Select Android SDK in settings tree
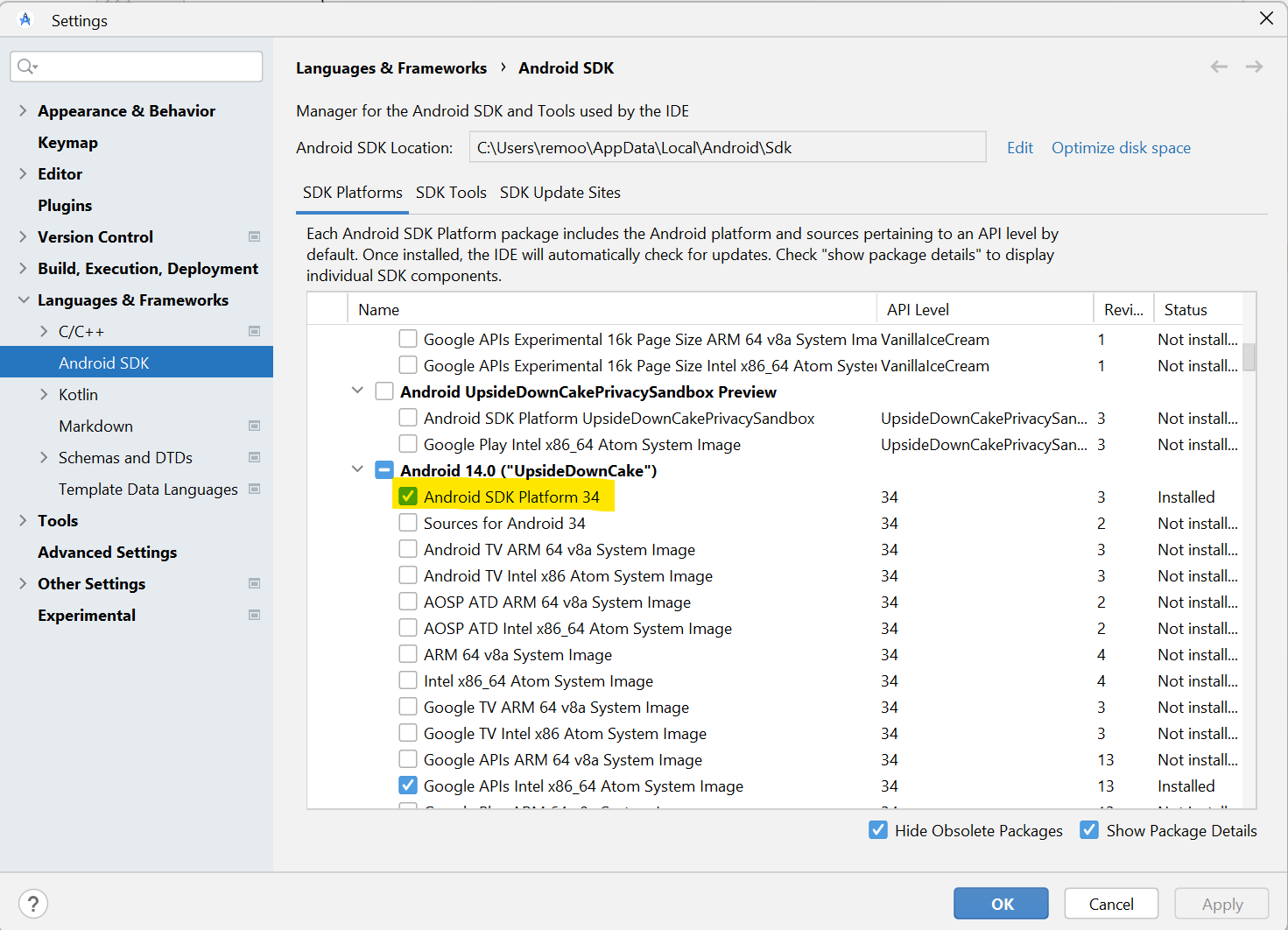The width and height of the screenshot is (1288, 930). point(137,363)
